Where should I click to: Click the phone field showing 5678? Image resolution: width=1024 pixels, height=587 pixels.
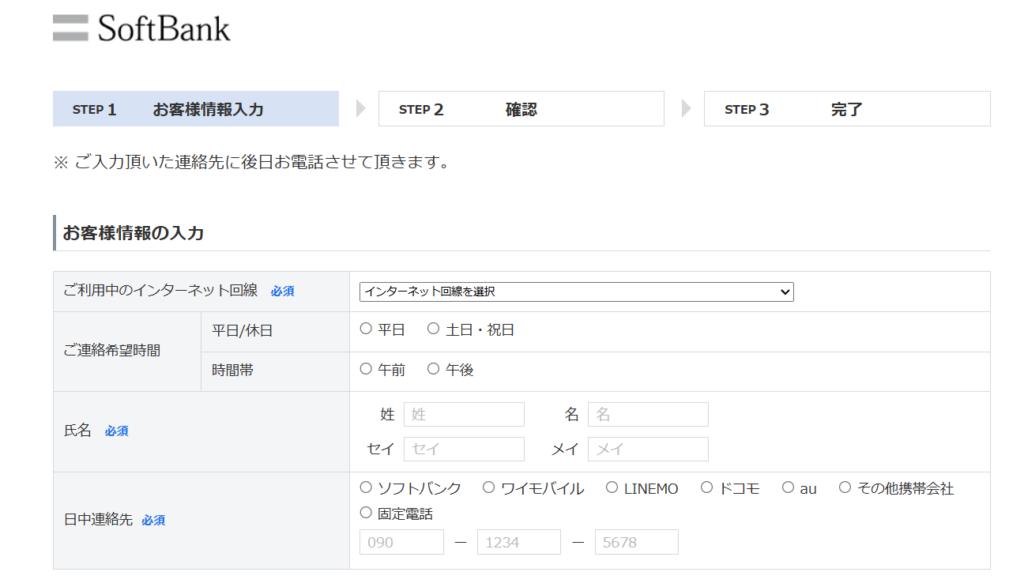point(636,542)
